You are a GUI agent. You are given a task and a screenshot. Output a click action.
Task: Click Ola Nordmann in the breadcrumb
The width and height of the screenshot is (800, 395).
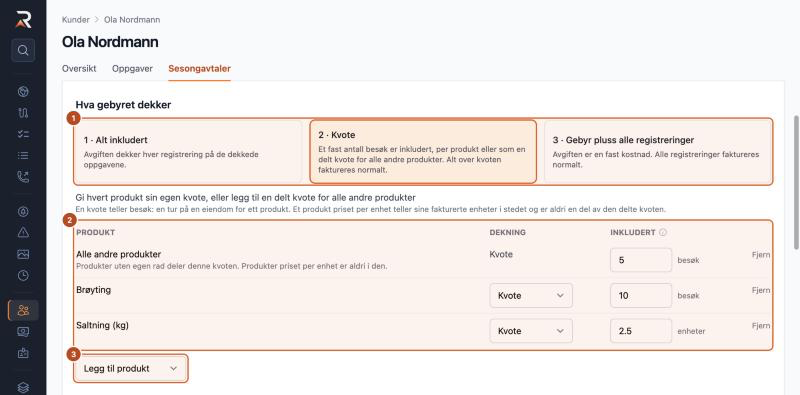[132, 20]
